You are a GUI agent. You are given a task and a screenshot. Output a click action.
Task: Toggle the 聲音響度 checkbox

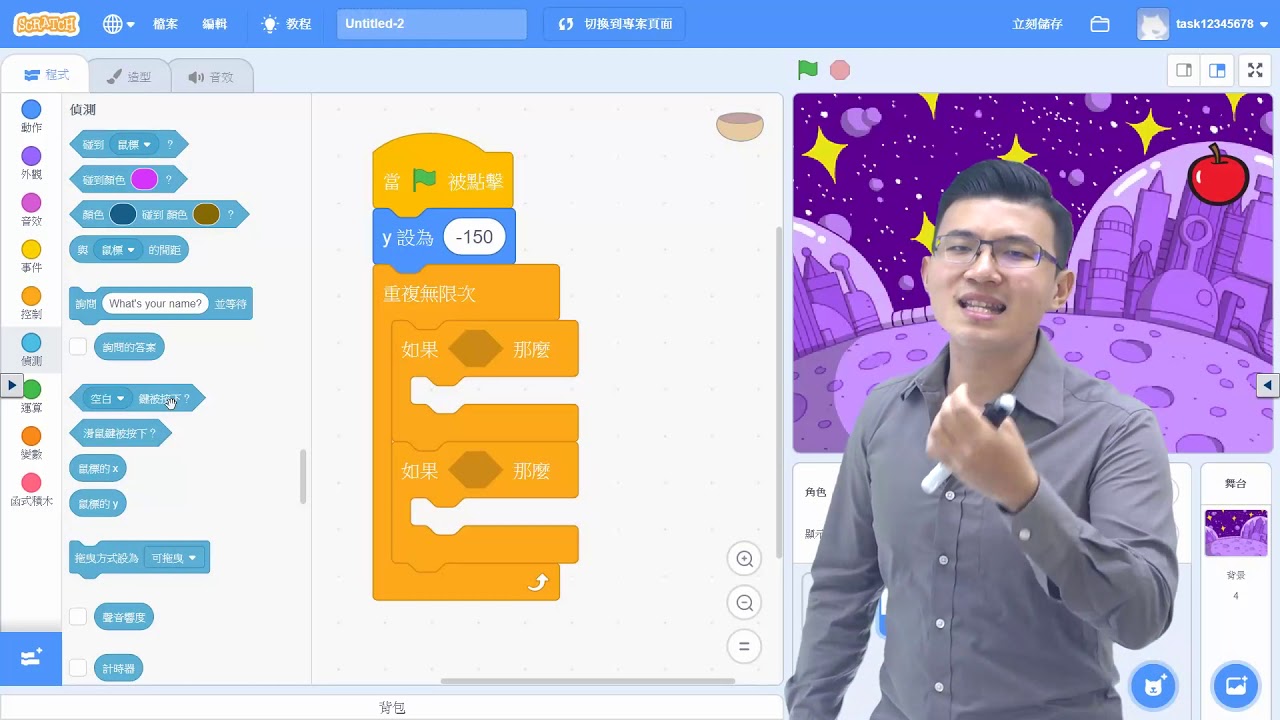click(x=78, y=617)
